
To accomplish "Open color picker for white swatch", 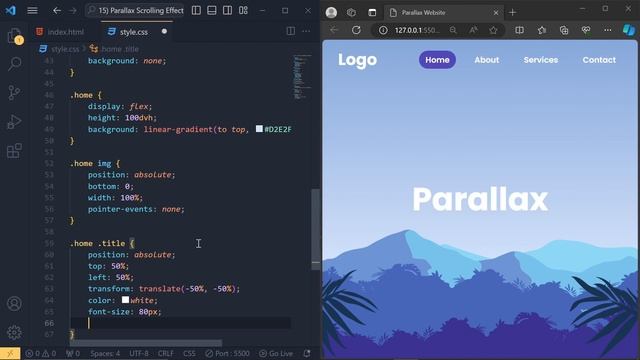I will [x=125, y=300].
